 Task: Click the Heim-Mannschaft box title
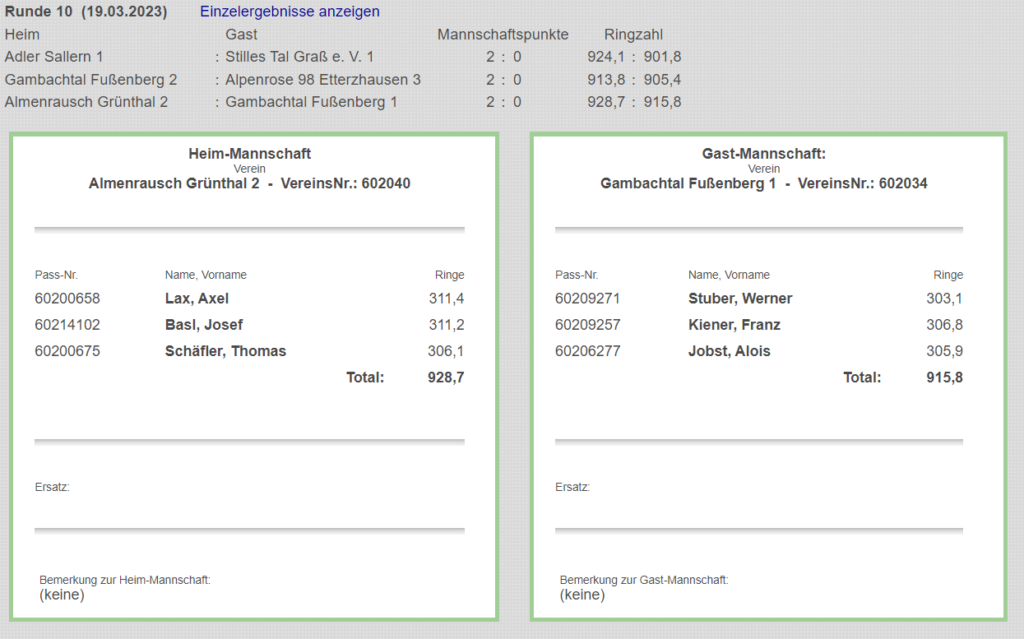click(x=250, y=154)
